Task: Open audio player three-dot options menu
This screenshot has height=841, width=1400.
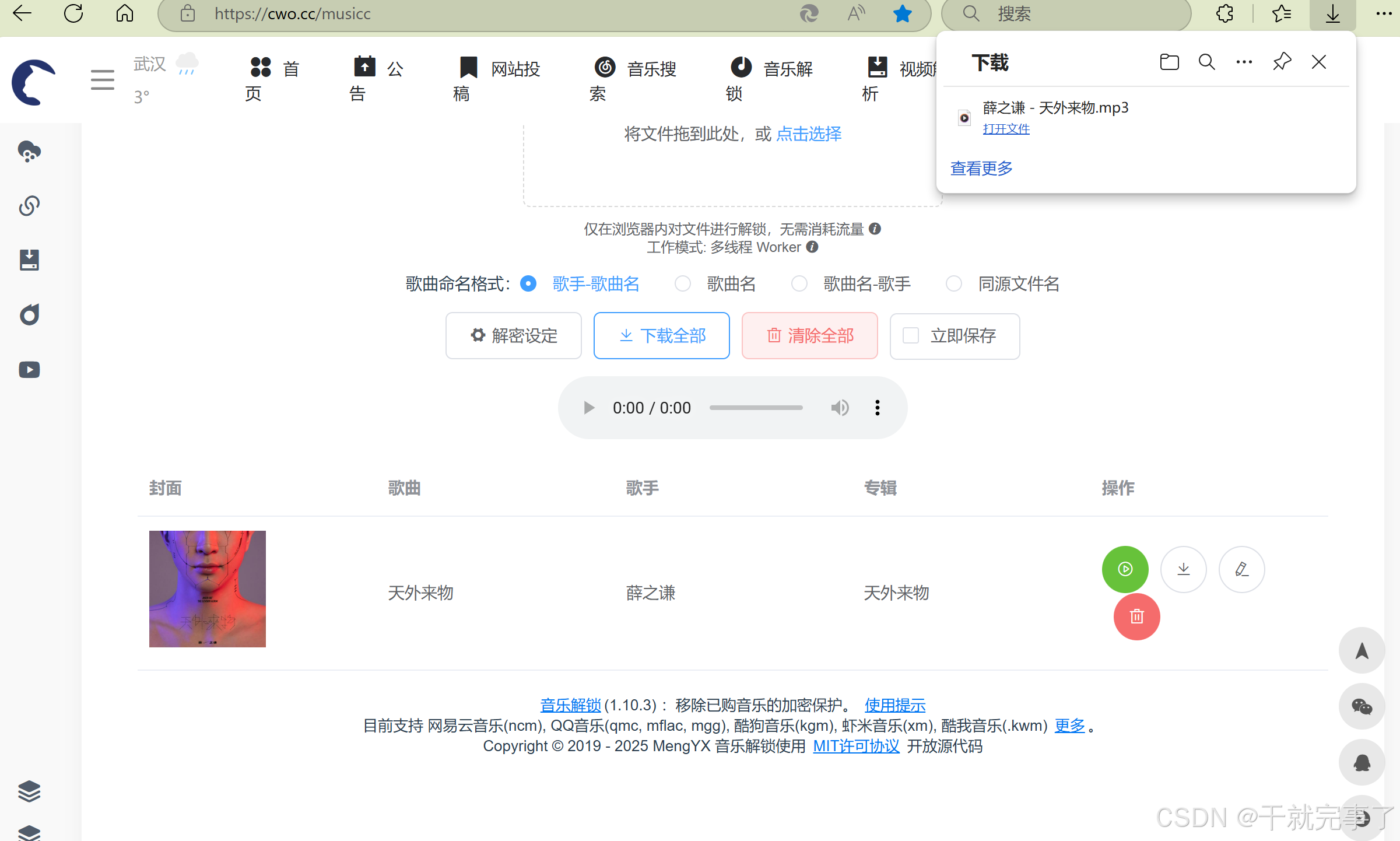Action: [877, 408]
